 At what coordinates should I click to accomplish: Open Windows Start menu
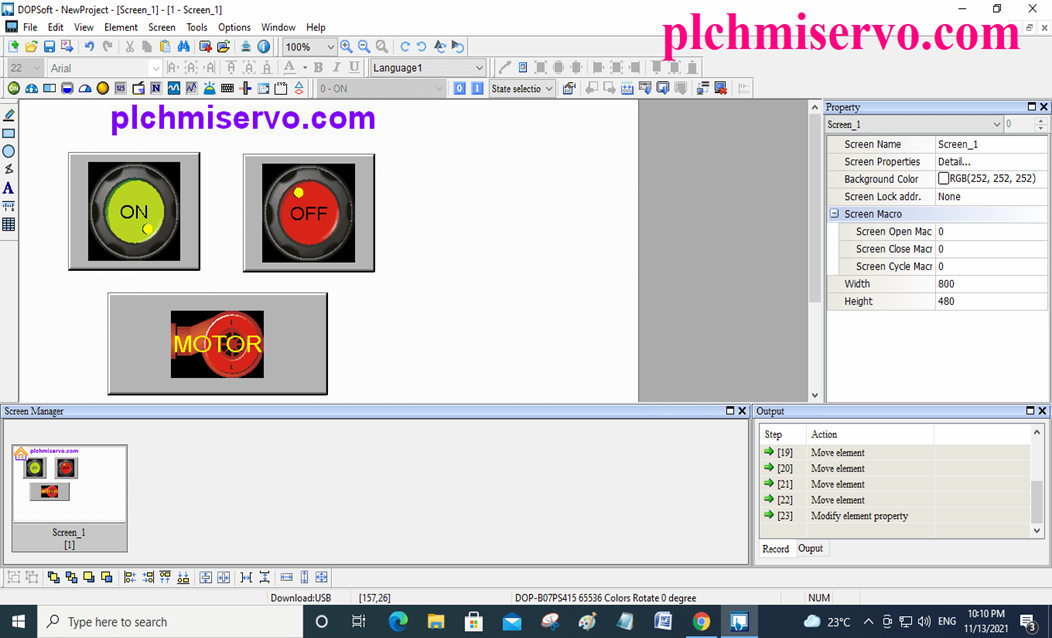18,621
